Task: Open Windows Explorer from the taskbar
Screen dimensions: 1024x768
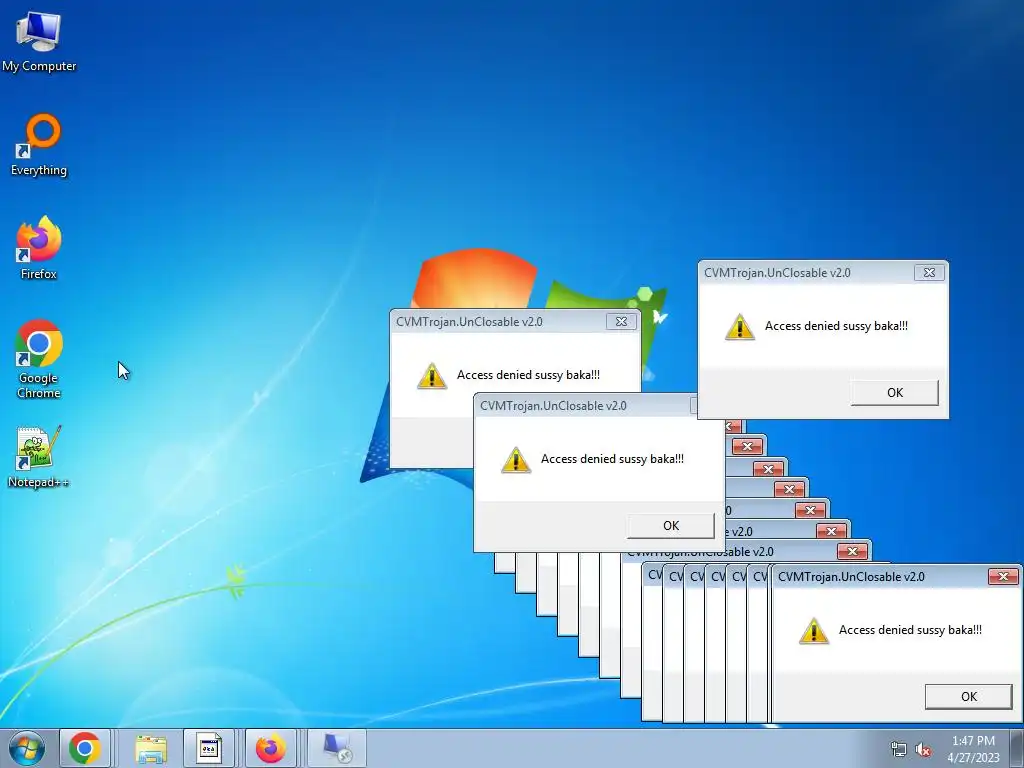Action: [151, 748]
